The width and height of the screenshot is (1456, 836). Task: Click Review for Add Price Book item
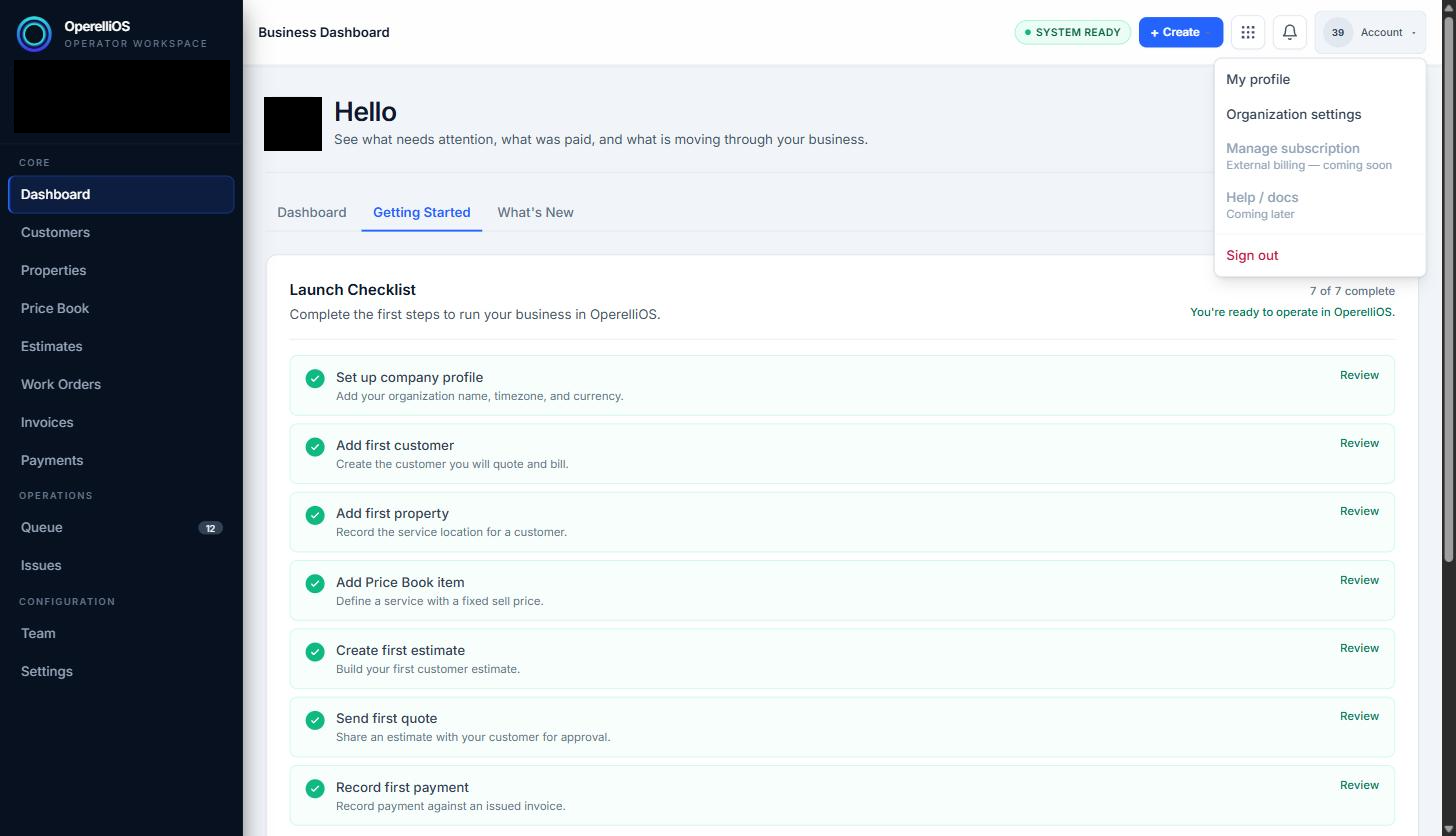(1359, 580)
